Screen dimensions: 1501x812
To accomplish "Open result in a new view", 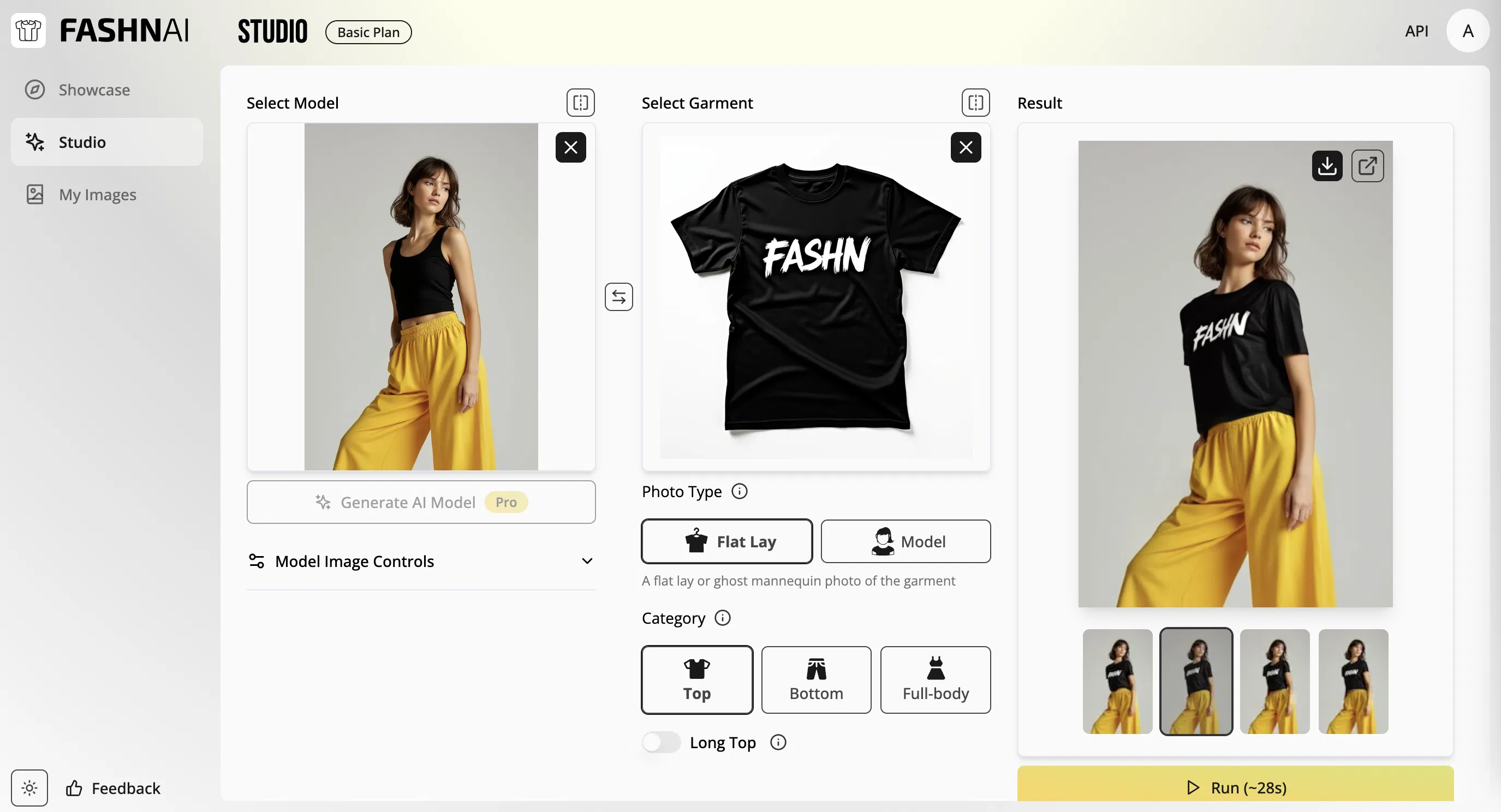I will 1368,166.
